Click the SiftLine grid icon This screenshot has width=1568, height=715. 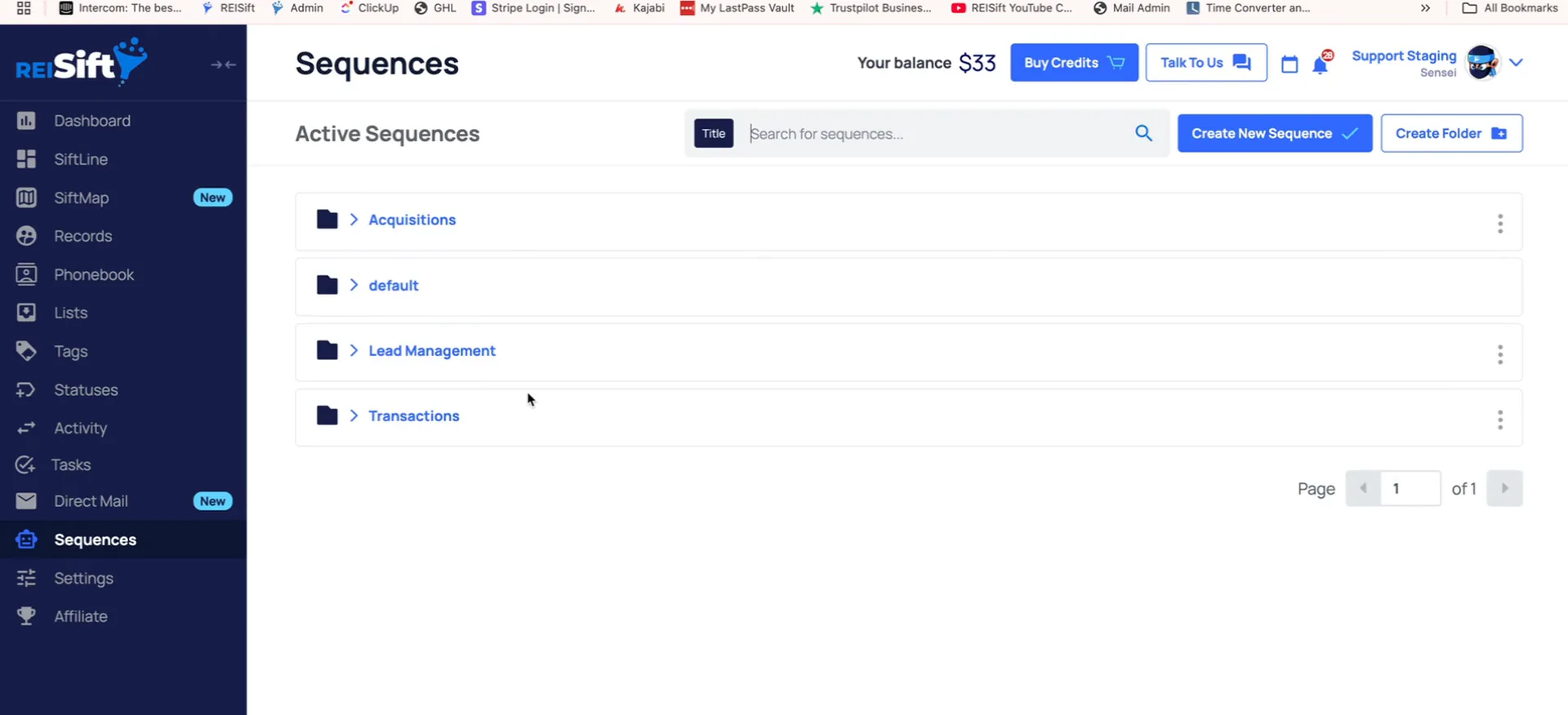(x=26, y=159)
